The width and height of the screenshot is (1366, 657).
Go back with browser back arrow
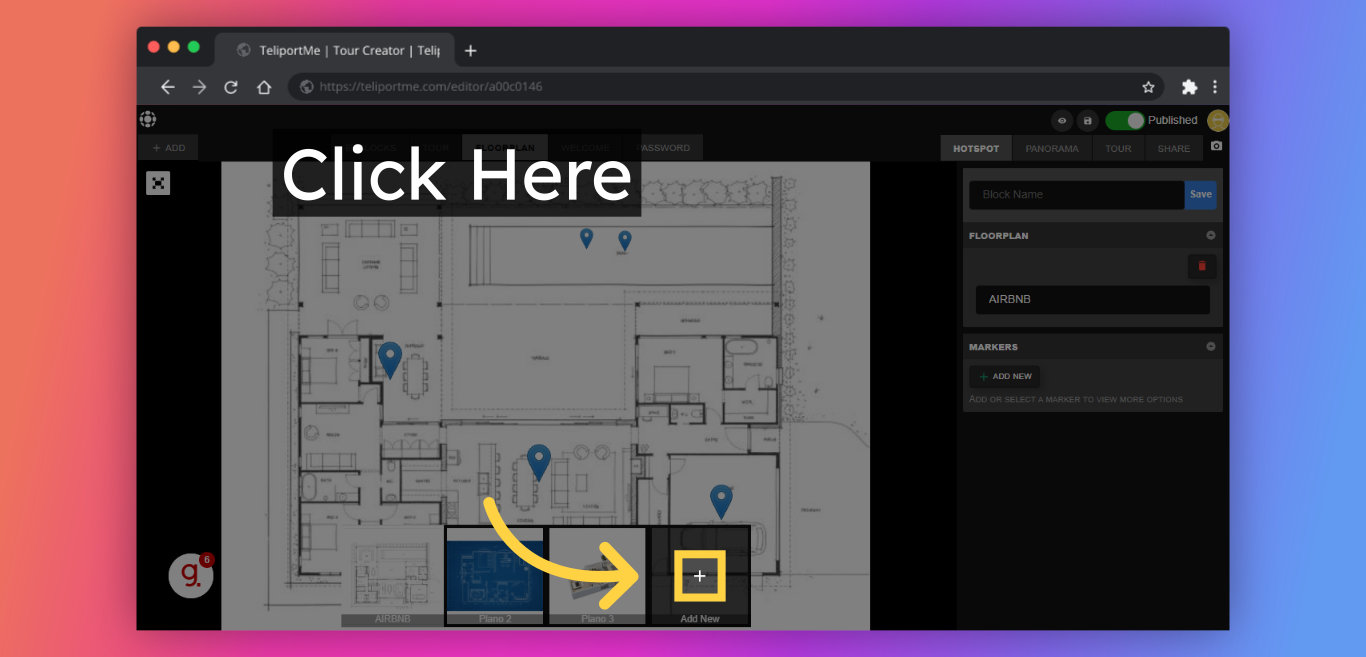click(167, 87)
